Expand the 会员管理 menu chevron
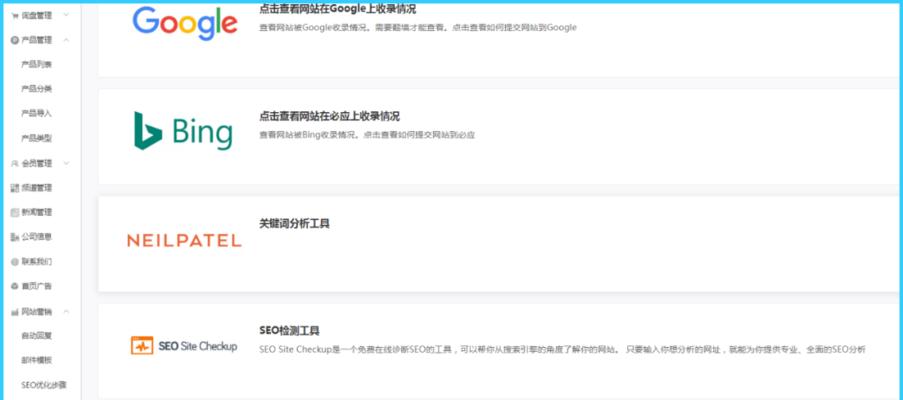Image resolution: width=903 pixels, height=400 pixels. click(66, 163)
